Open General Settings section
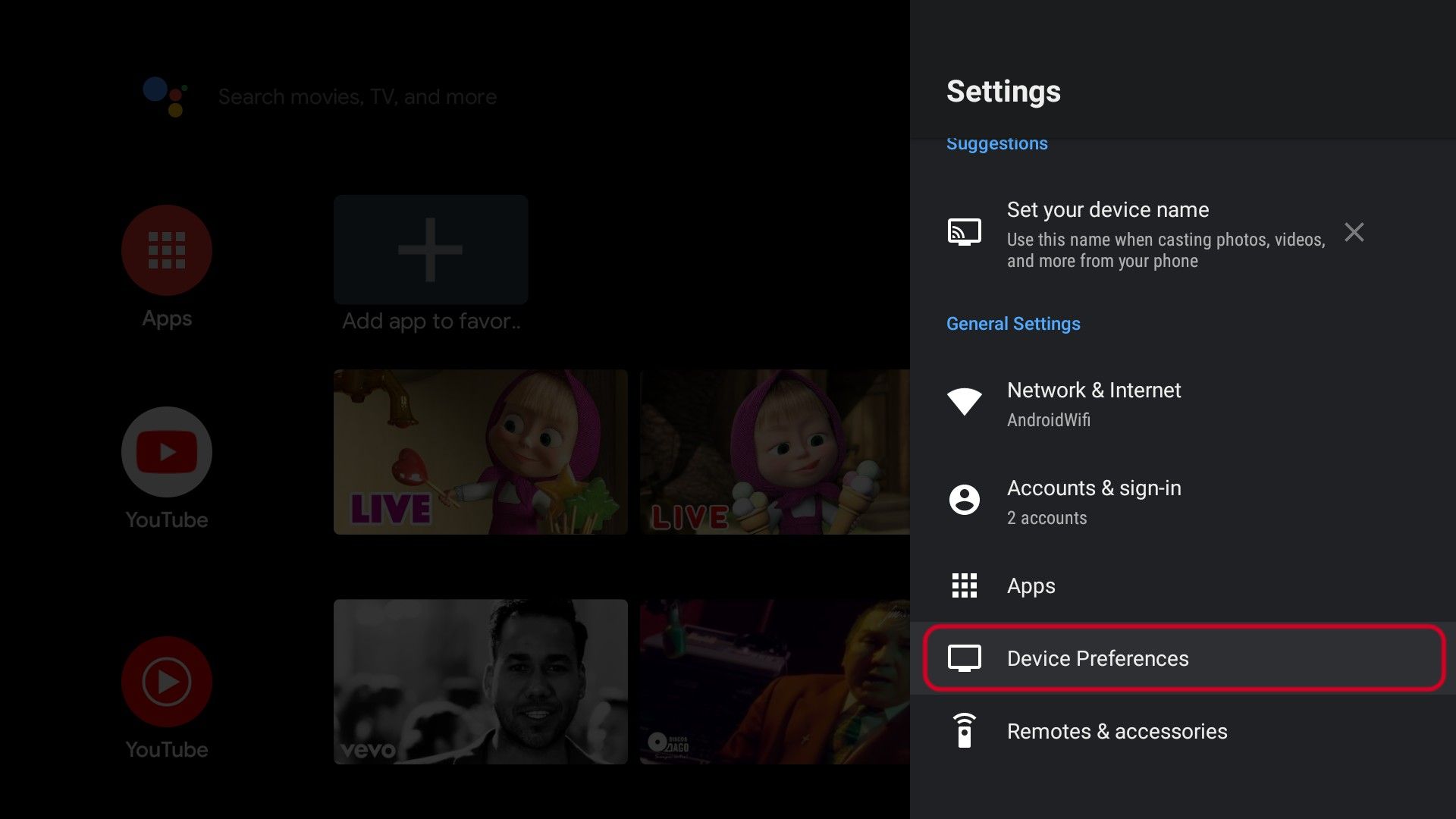Viewport: 1456px width, 819px height. point(1013,324)
